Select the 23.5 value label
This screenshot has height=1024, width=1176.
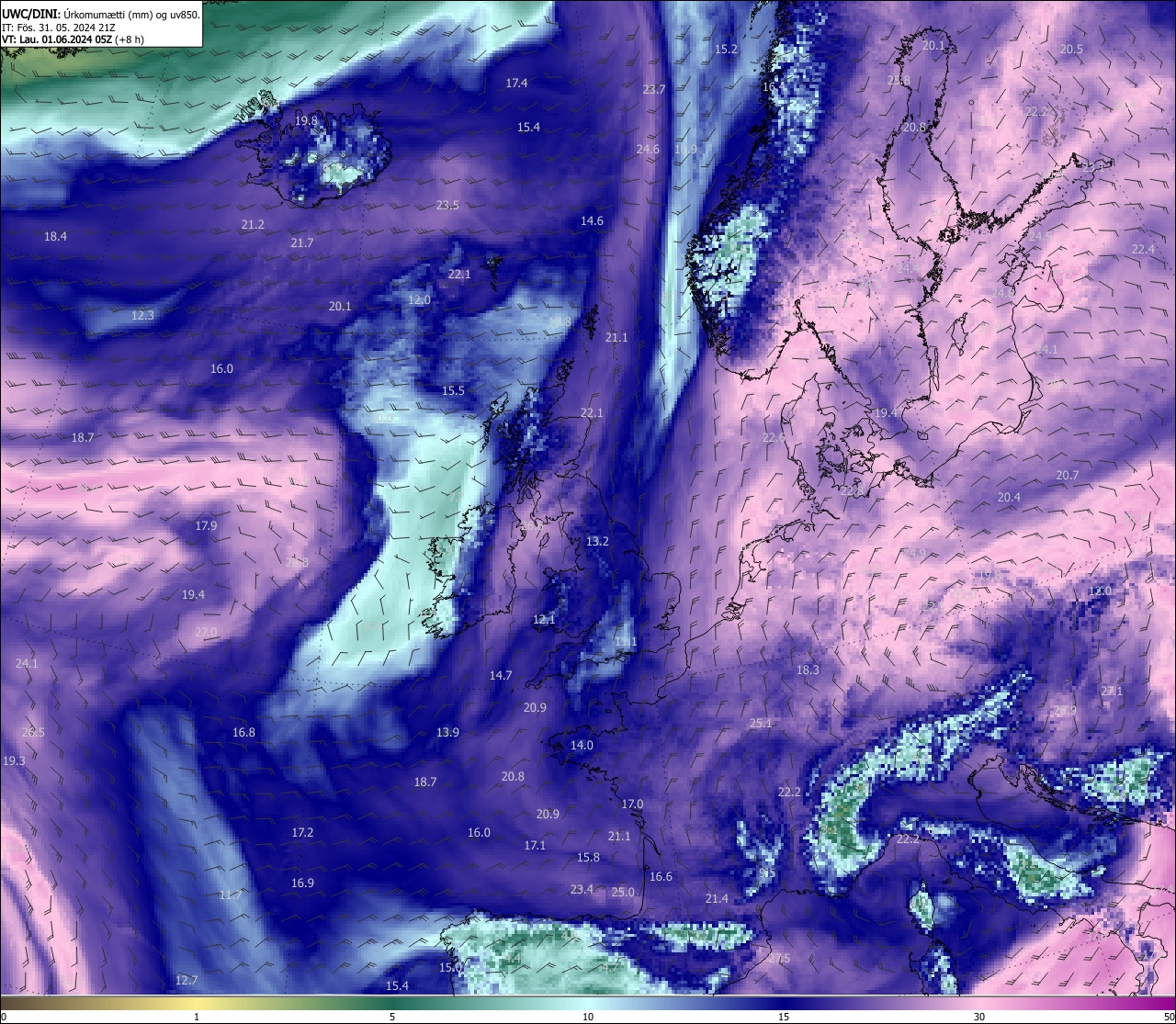tap(447, 206)
